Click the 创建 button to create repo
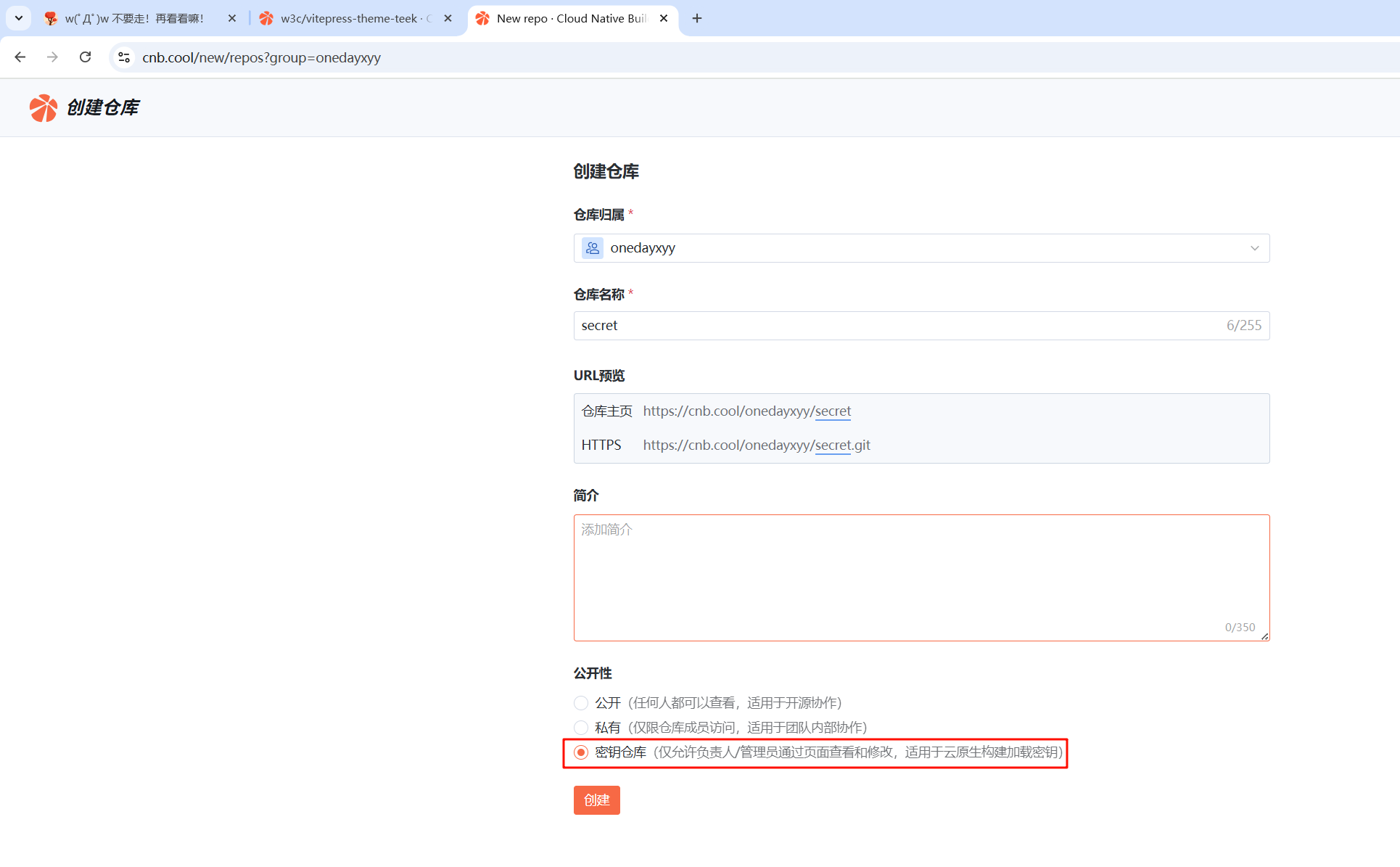Viewport: 1400px width, 867px height. [596, 800]
